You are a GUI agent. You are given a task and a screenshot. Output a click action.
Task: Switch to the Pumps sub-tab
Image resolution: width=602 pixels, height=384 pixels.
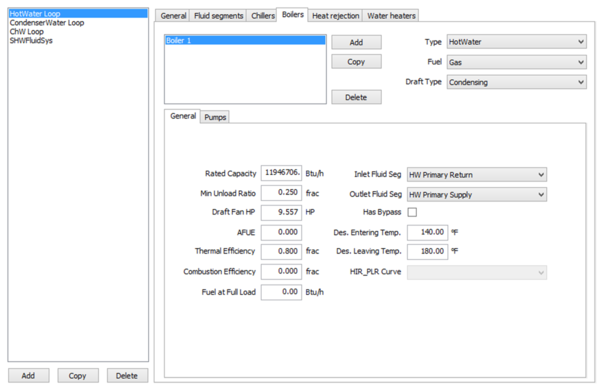215,117
